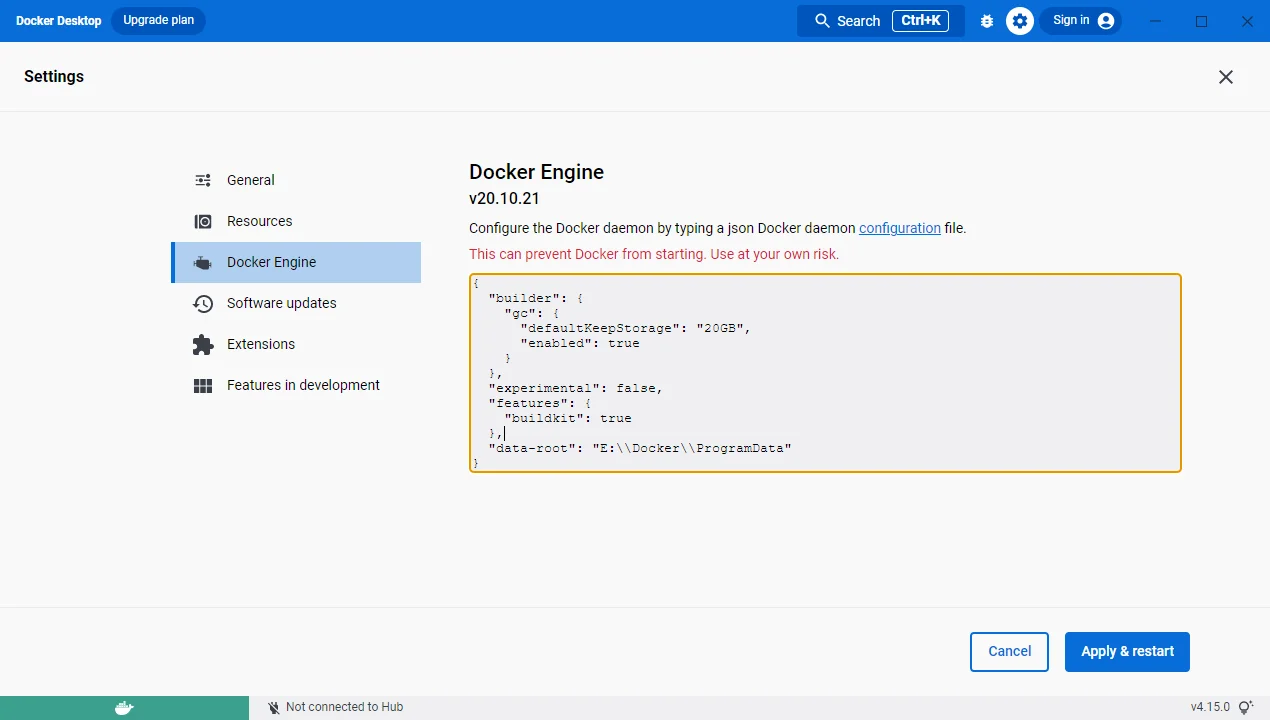
Task: Click the Resources disk icon
Action: 203,222
